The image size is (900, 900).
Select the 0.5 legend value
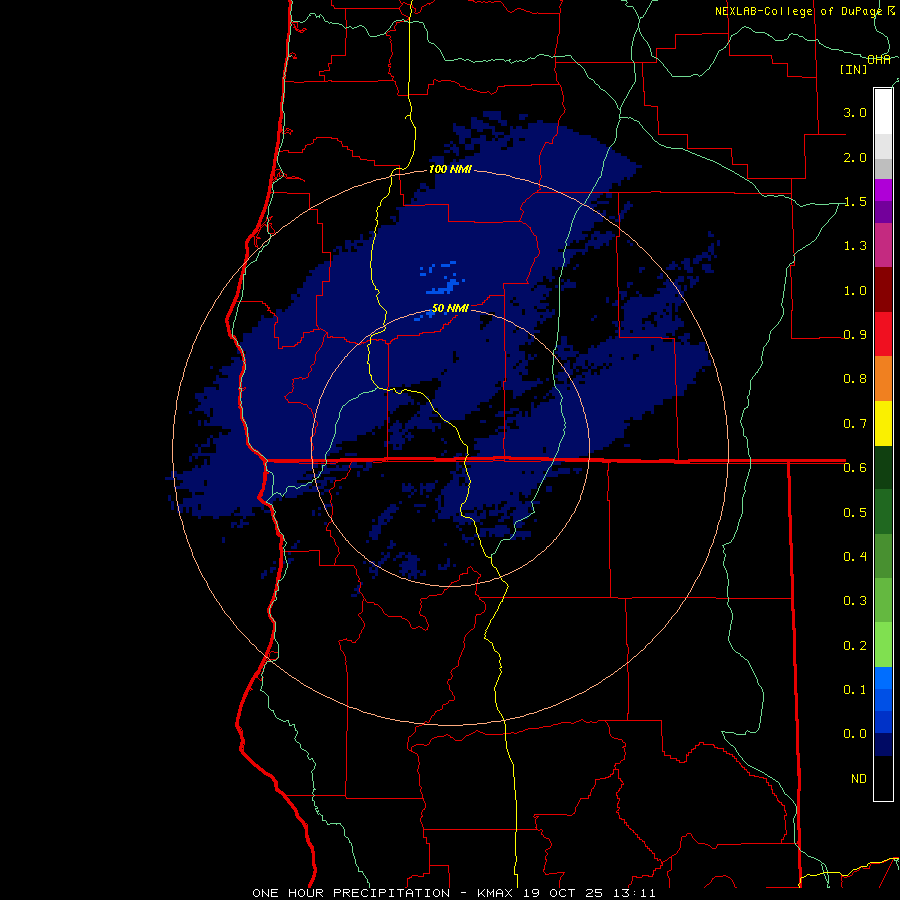click(x=855, y=512)
